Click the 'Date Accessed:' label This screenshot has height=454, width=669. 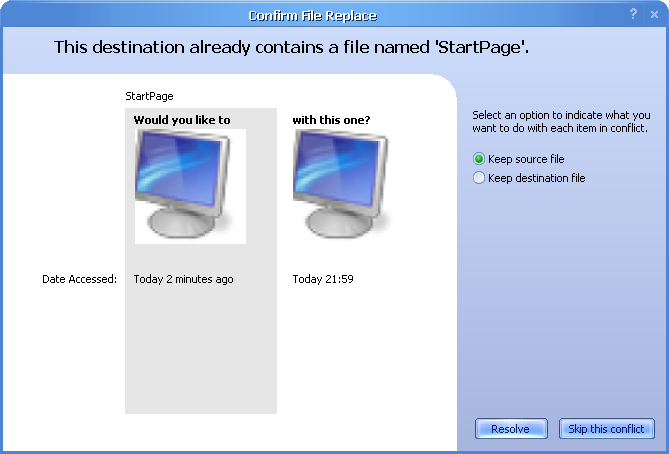(x=79, y=279)
